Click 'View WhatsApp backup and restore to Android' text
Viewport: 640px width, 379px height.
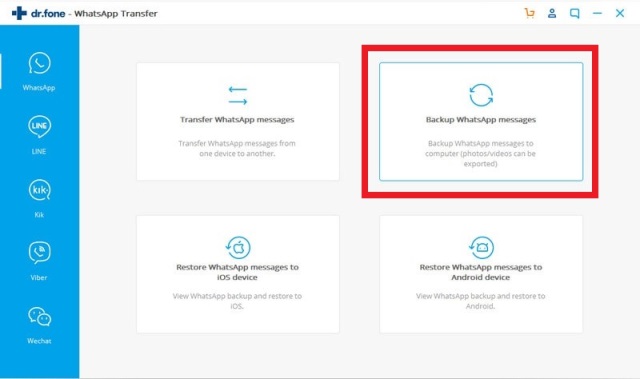[x=481, y=301]
